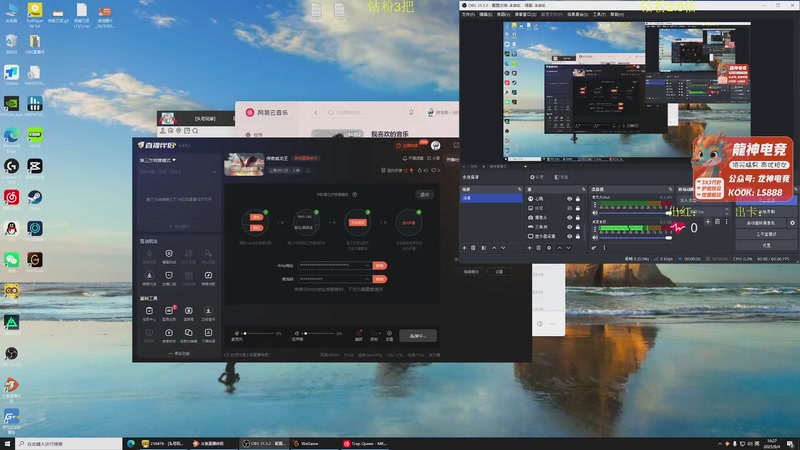
Task: Mute the top mic/Aux channel speaker icon
Action: [595, 213]
